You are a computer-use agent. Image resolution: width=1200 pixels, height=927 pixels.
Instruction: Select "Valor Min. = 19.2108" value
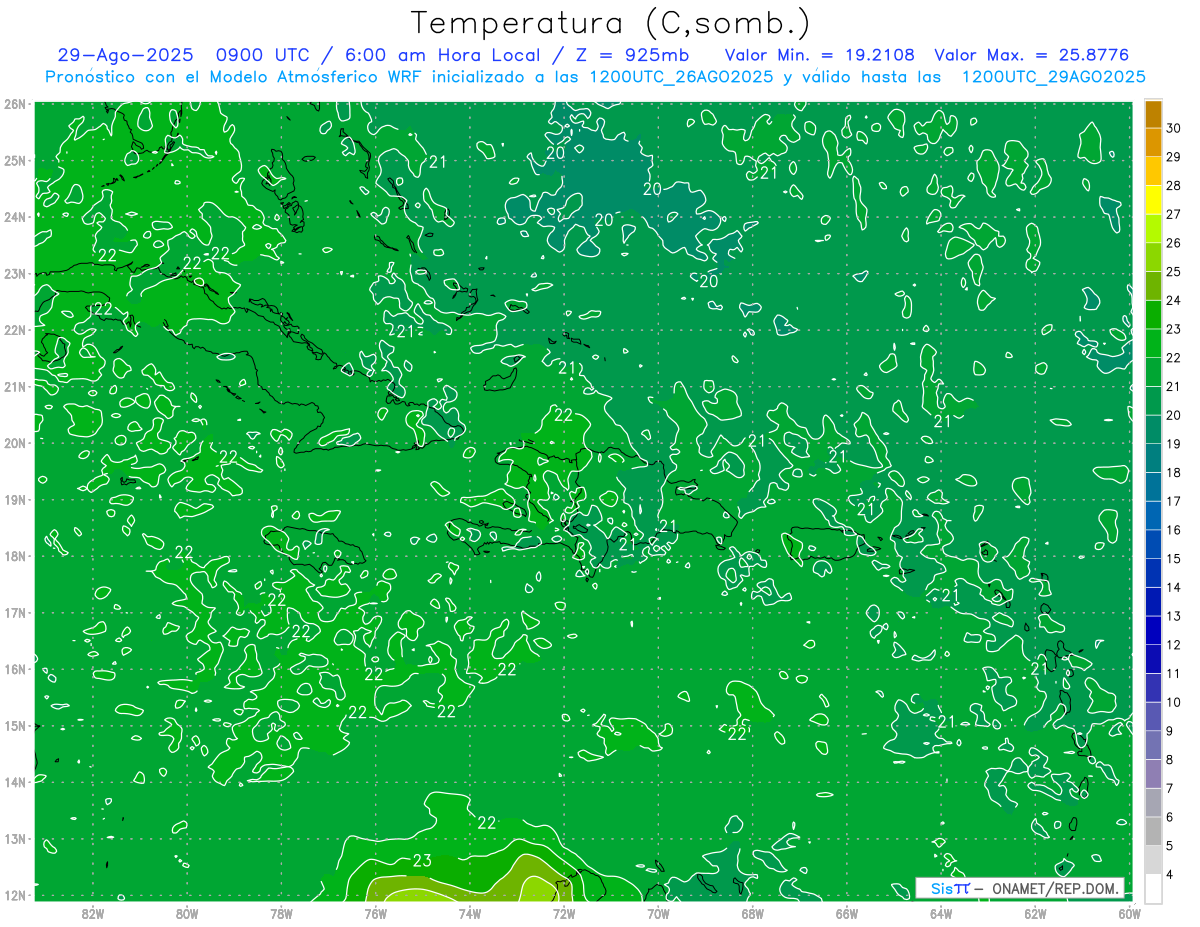pyautogui.click(x=820, y=56)
